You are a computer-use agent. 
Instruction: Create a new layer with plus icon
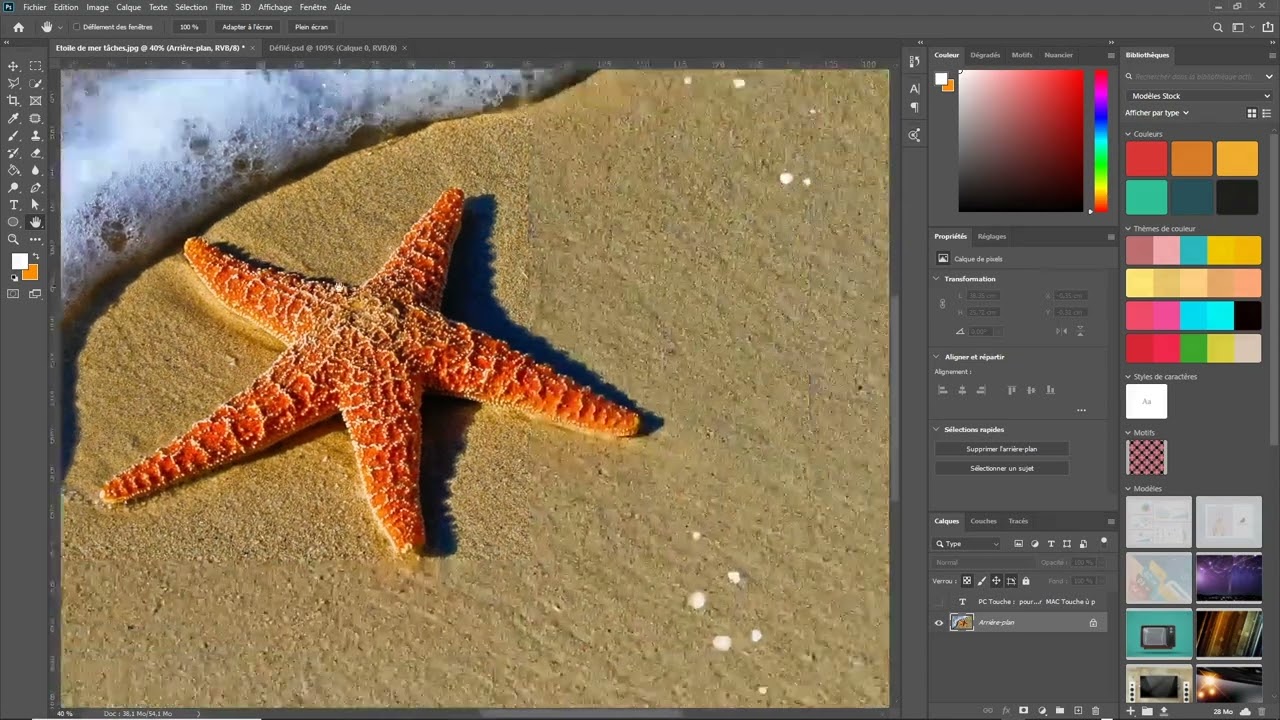(x=1077, y=711)
